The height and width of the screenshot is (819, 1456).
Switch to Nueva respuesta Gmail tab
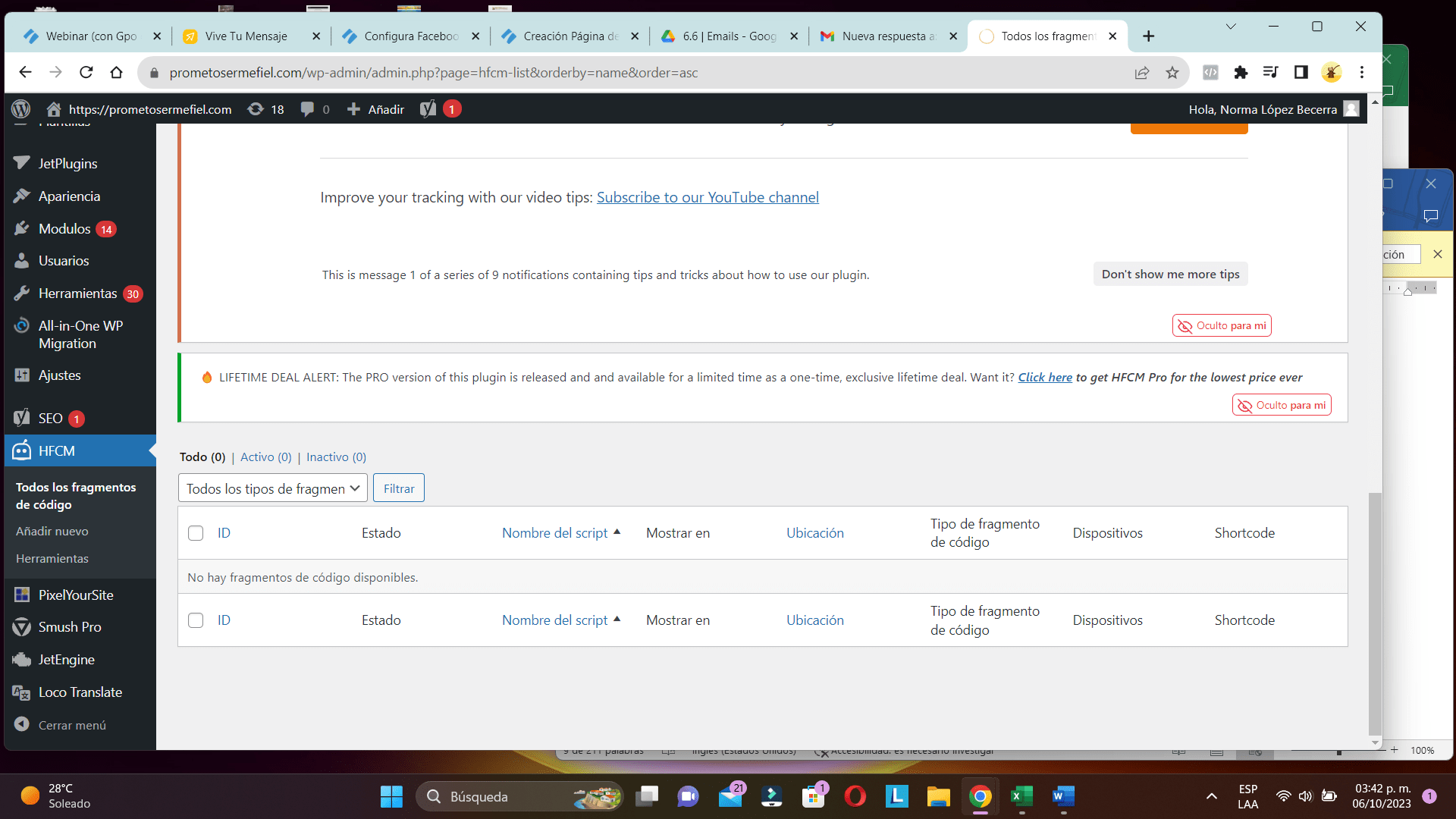tap(889, 36)
